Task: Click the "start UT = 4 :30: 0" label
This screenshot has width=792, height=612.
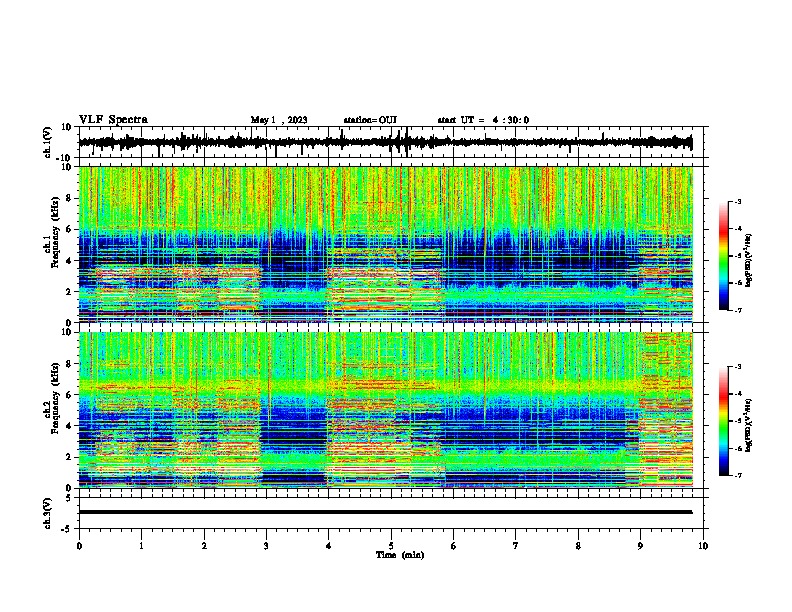Action: (483, 120)
